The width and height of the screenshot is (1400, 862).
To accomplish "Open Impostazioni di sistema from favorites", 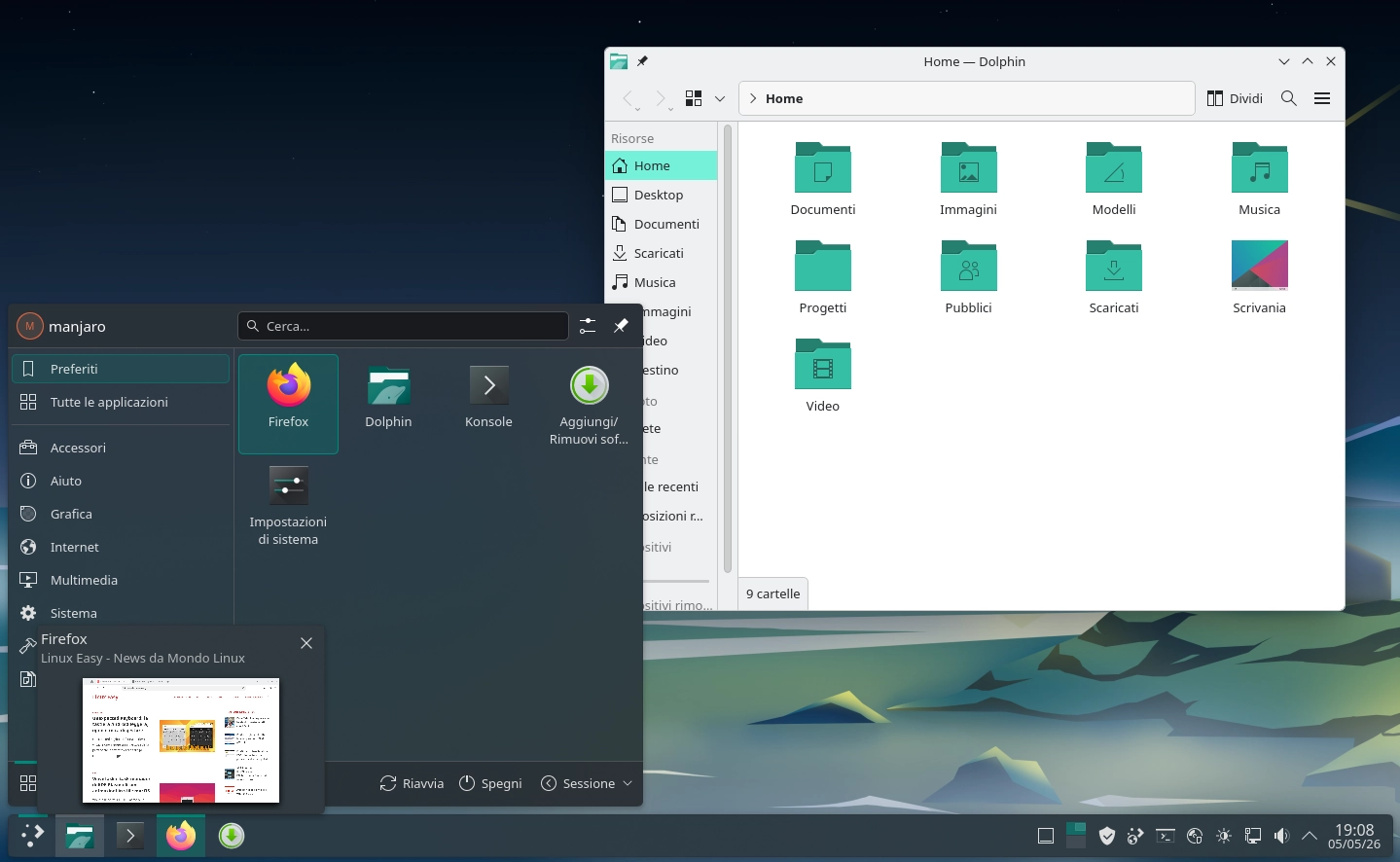I will [x=288, y=504].
